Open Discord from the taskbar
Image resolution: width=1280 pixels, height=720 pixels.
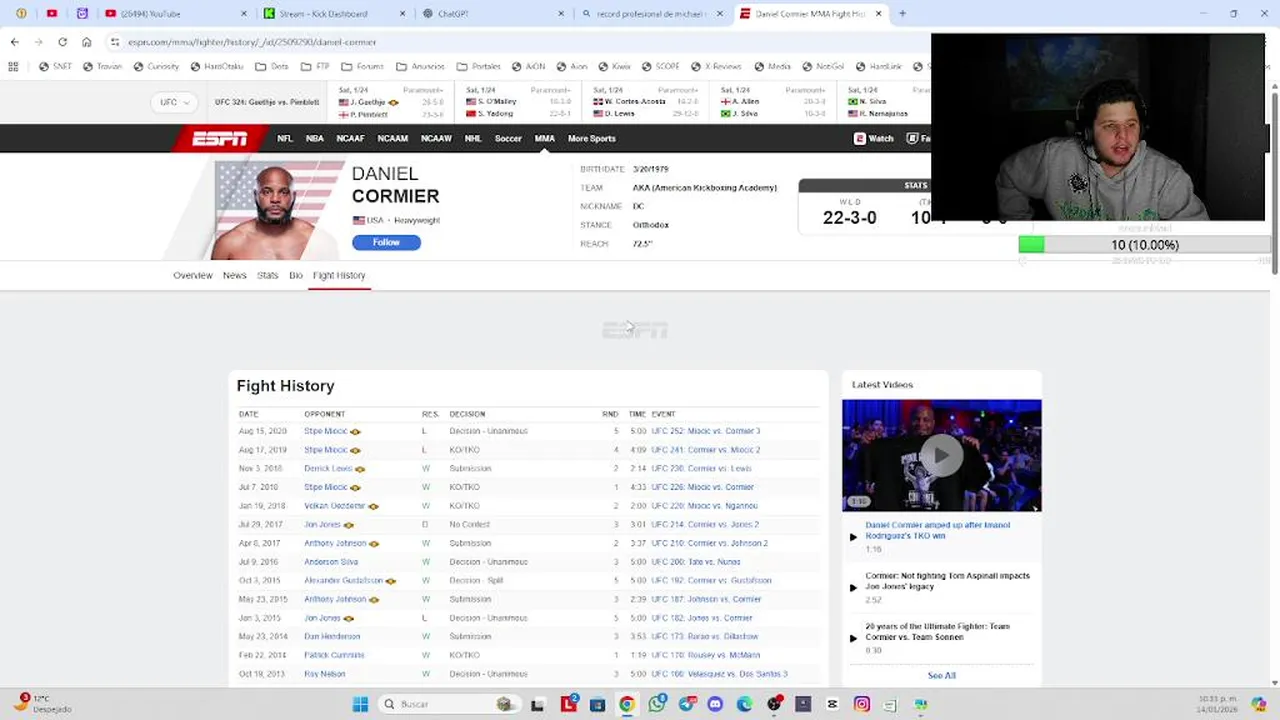pos(715,704)
